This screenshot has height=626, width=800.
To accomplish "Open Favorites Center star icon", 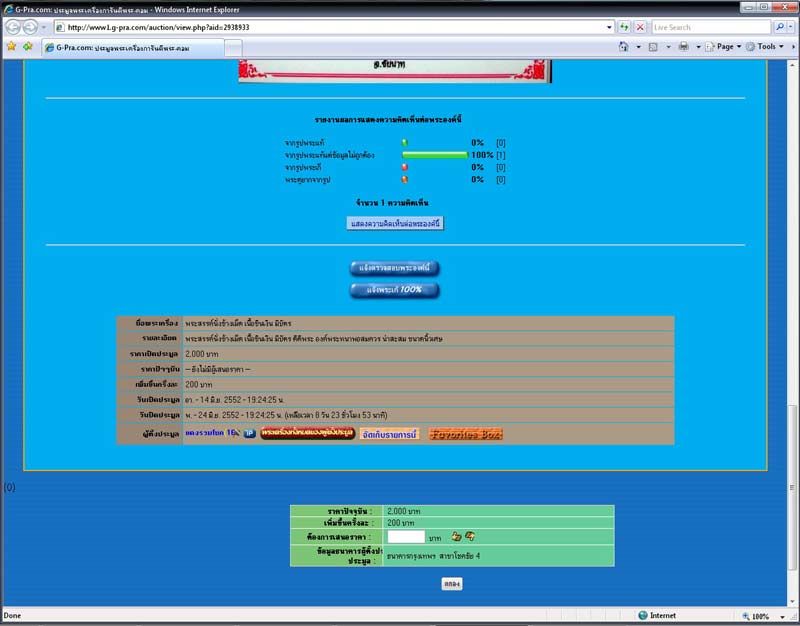I will click(x=11, y=46).
